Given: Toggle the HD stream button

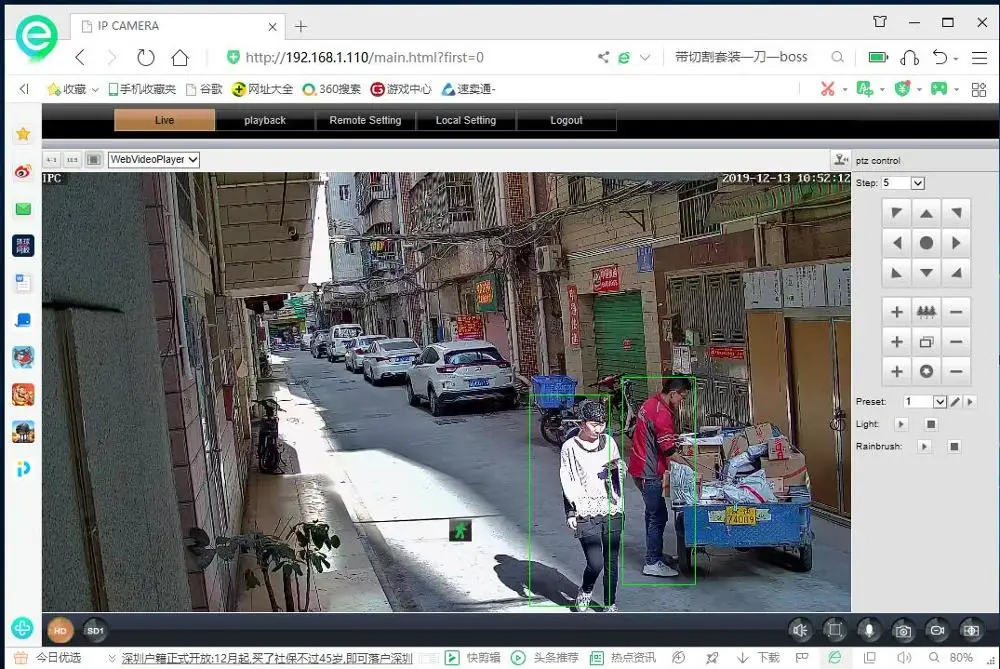Looking at the screenshot, I should (60, 631).
